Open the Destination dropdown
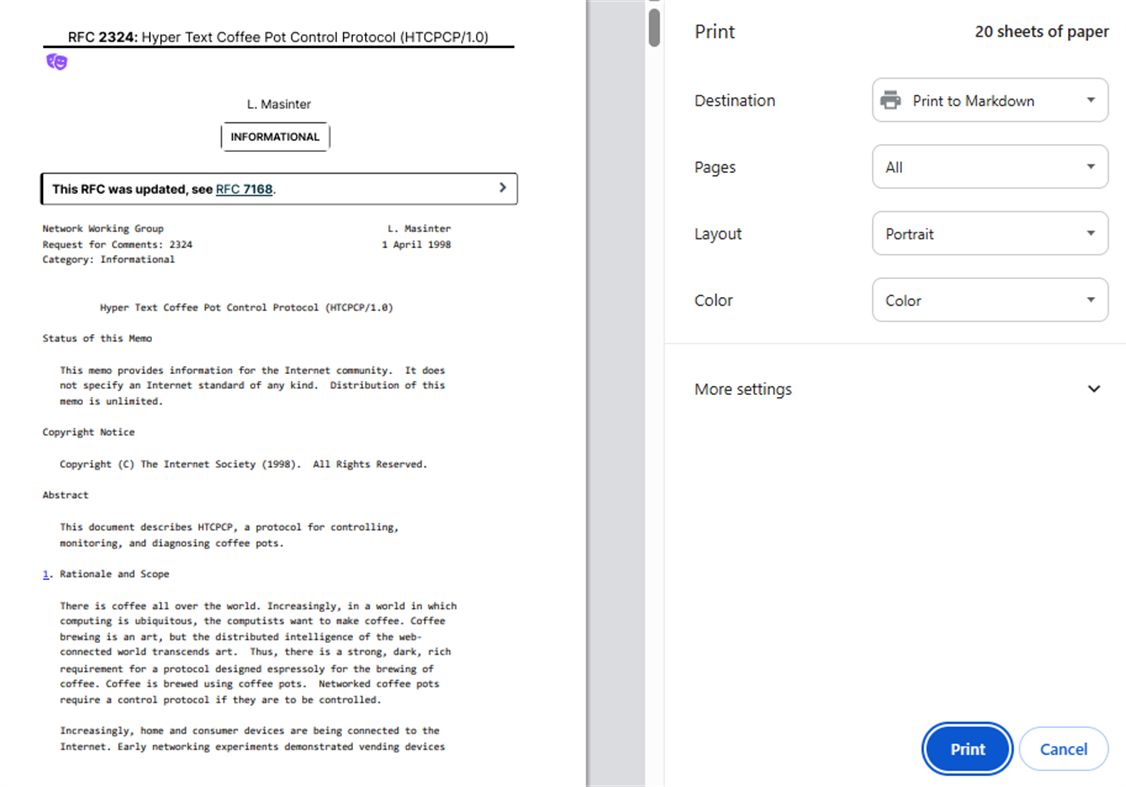 pyautogui.click(x=990, y=101)
